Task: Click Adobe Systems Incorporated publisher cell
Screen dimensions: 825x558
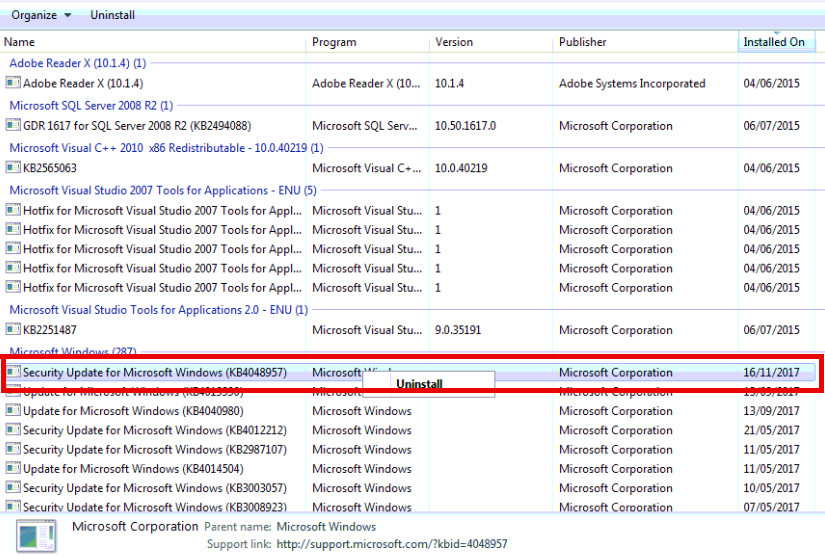Action: pyautogui.click(x=632, y=84)
